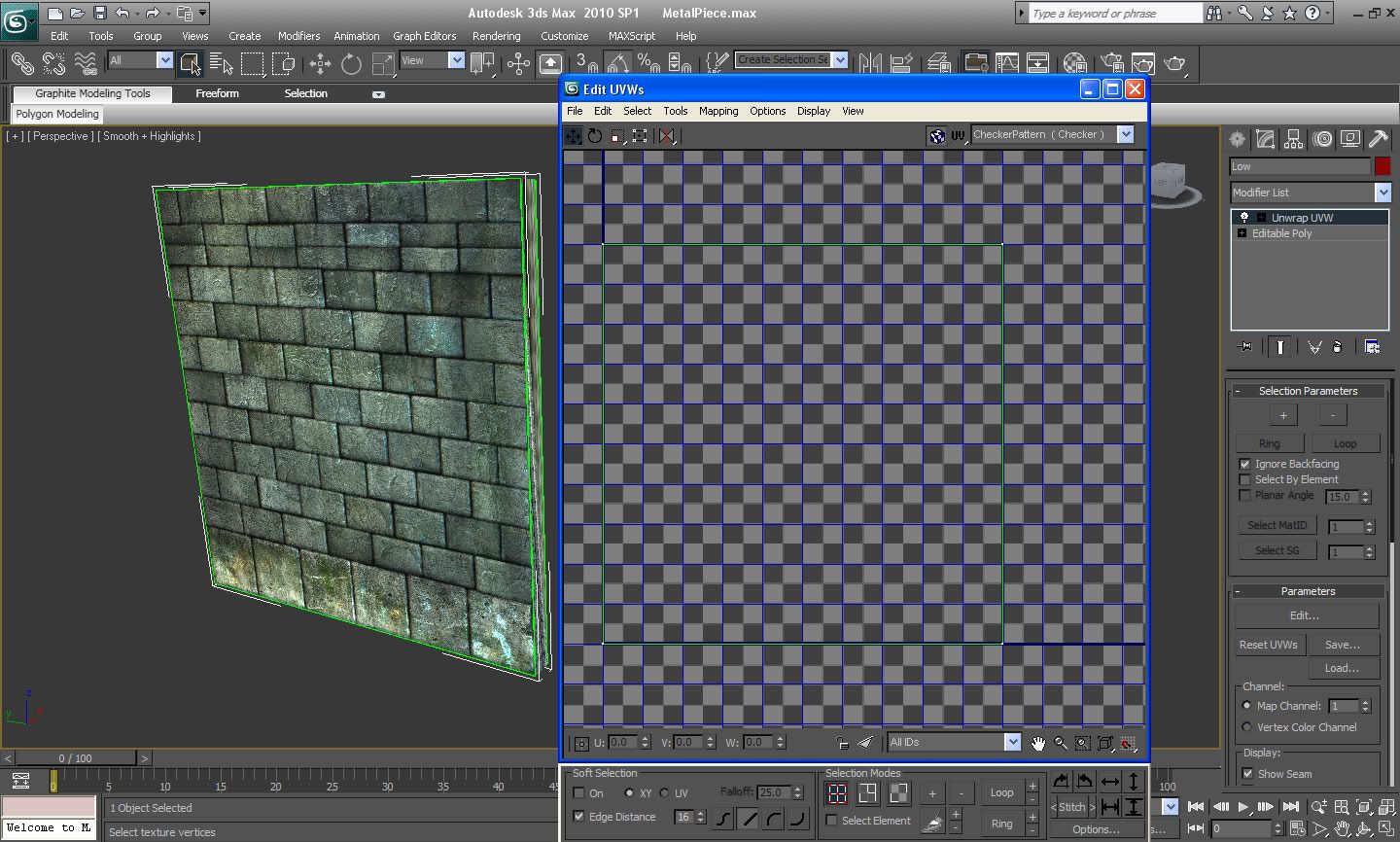Enable the Soft Selection On checkbox
Screen dimensions: 1400x842
[579, 793]
